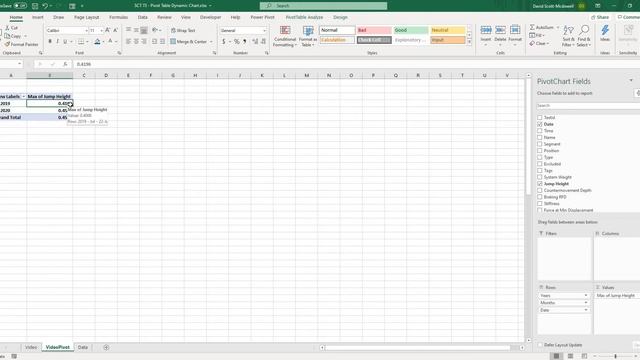
Task: Open the Row Labels filter dropdown
Action: coord(23,97)
